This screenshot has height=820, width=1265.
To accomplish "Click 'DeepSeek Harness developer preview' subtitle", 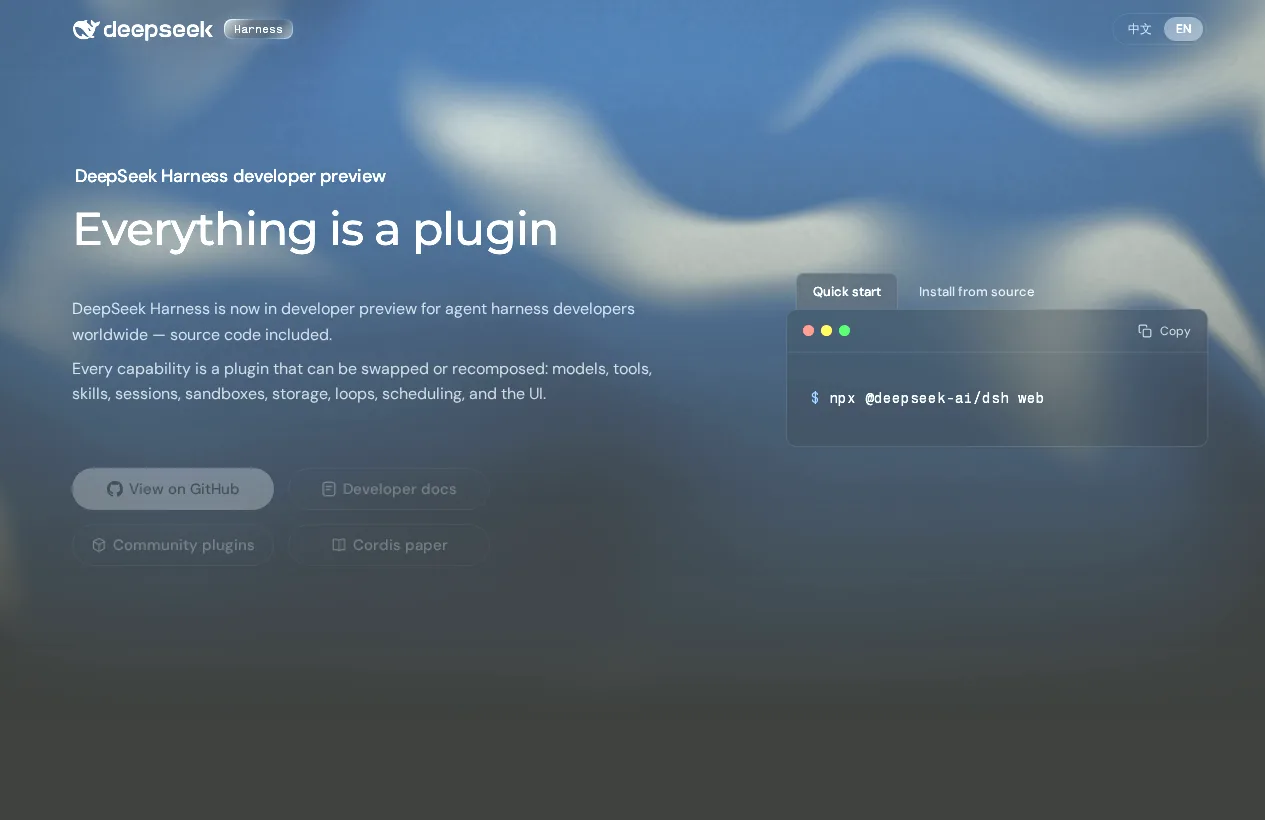I will coord(230,176).
